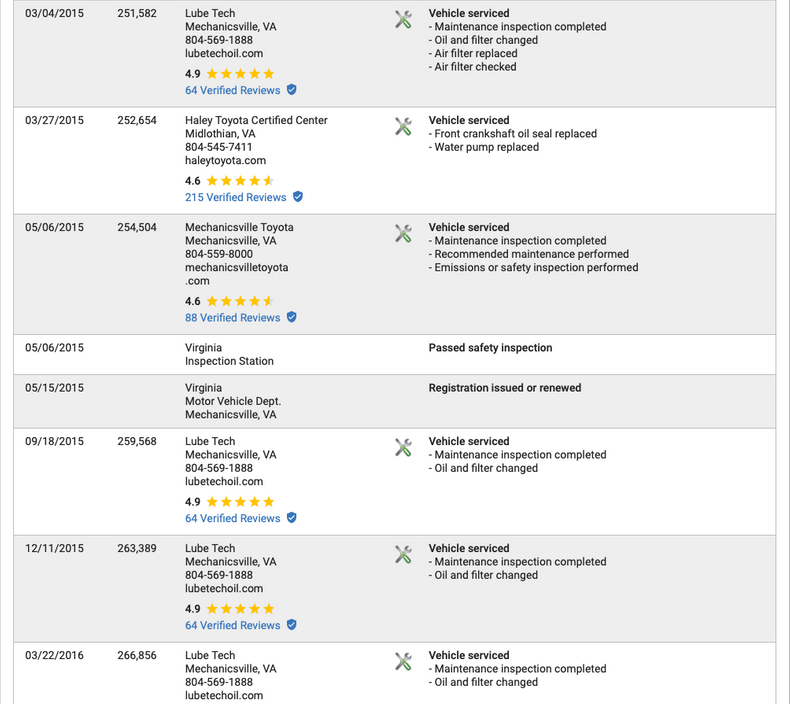Click the shield badge in the 03/04/2015 Lube Tech entry
Screen dimensions: 790x704
(291, 89)
